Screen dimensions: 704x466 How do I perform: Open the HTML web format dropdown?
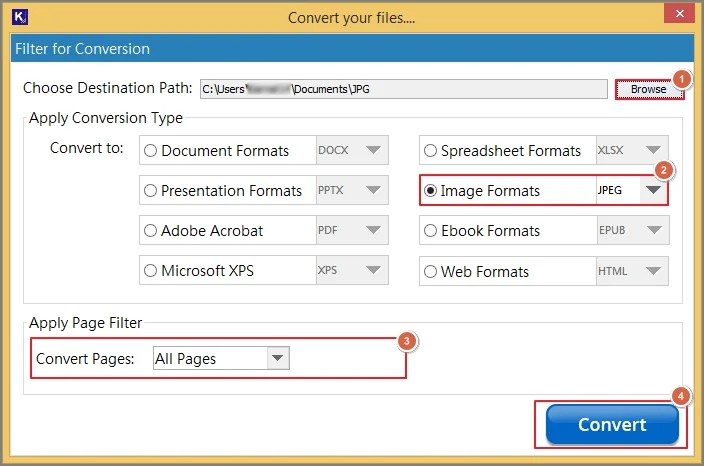tap(632, 271)
